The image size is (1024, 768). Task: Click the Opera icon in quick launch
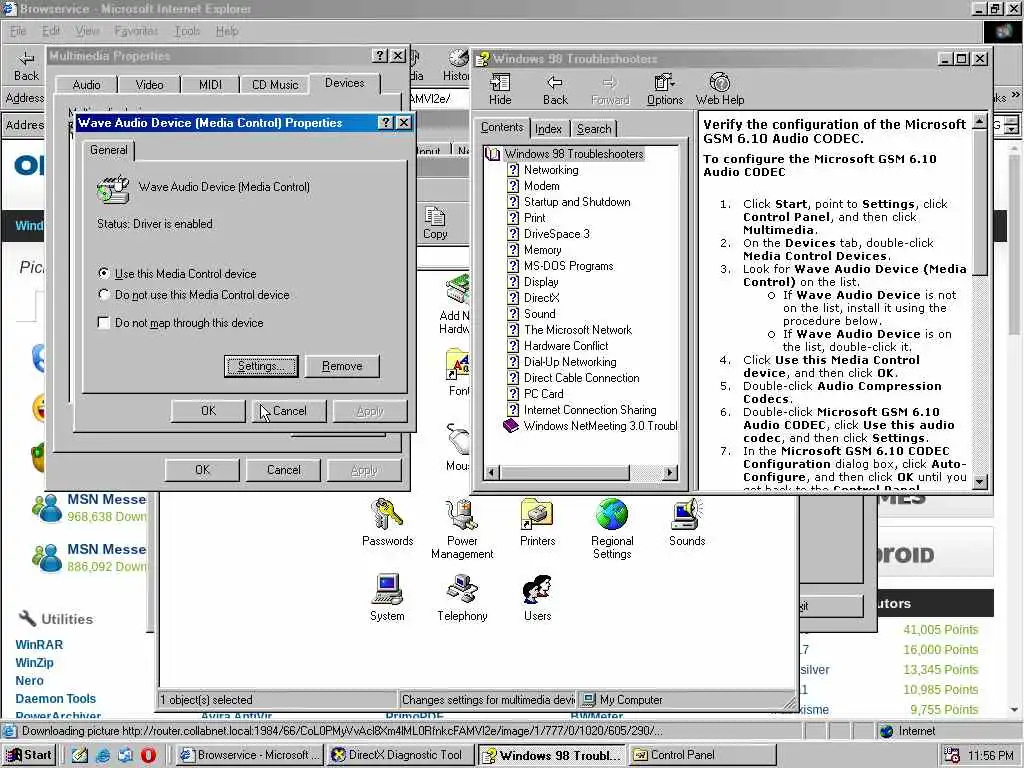148,755
